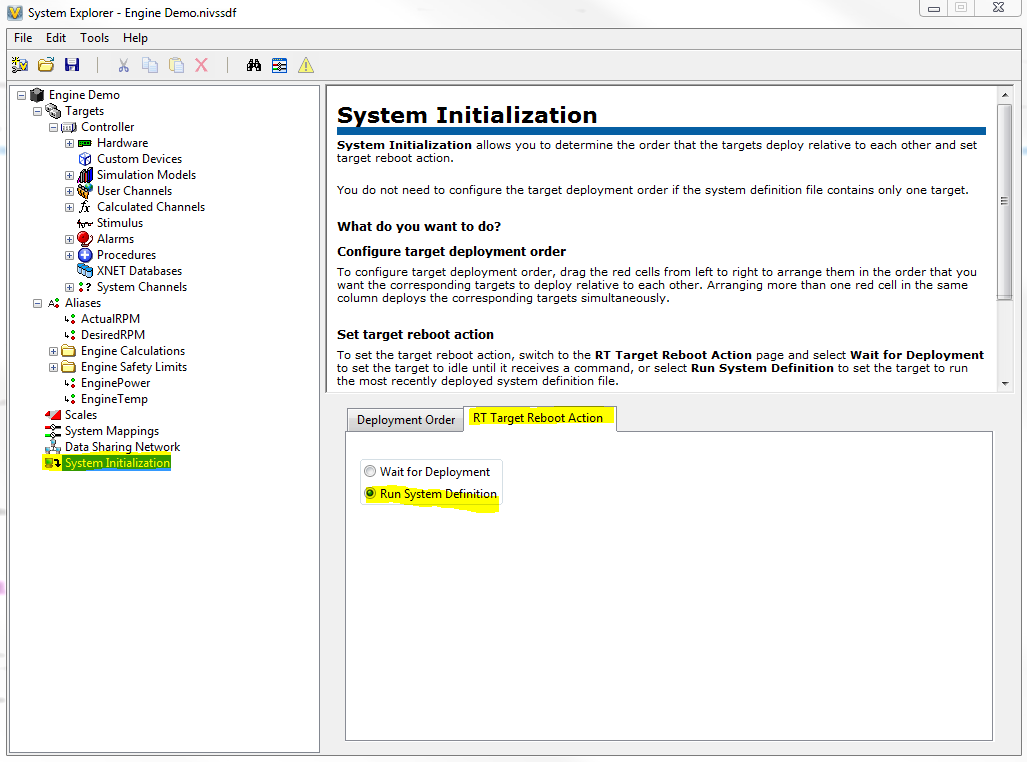1027x762 pixels.
Task: Open the File menu
Action: click(x=23, y=38)
